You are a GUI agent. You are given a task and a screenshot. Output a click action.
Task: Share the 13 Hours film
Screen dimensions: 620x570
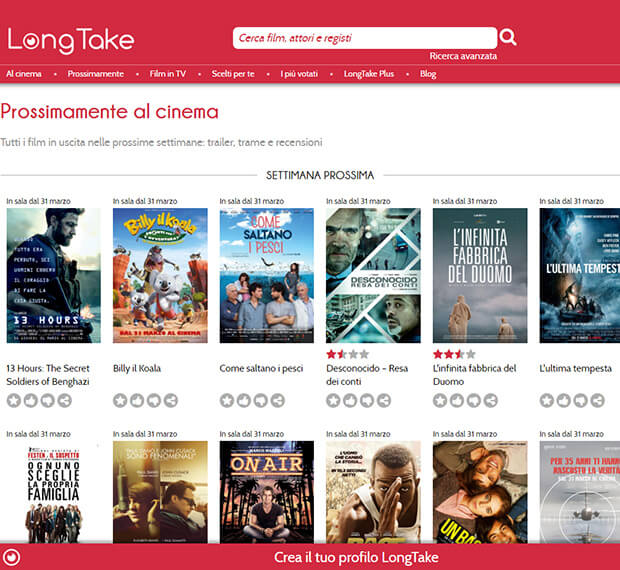[x=64, y=400]
